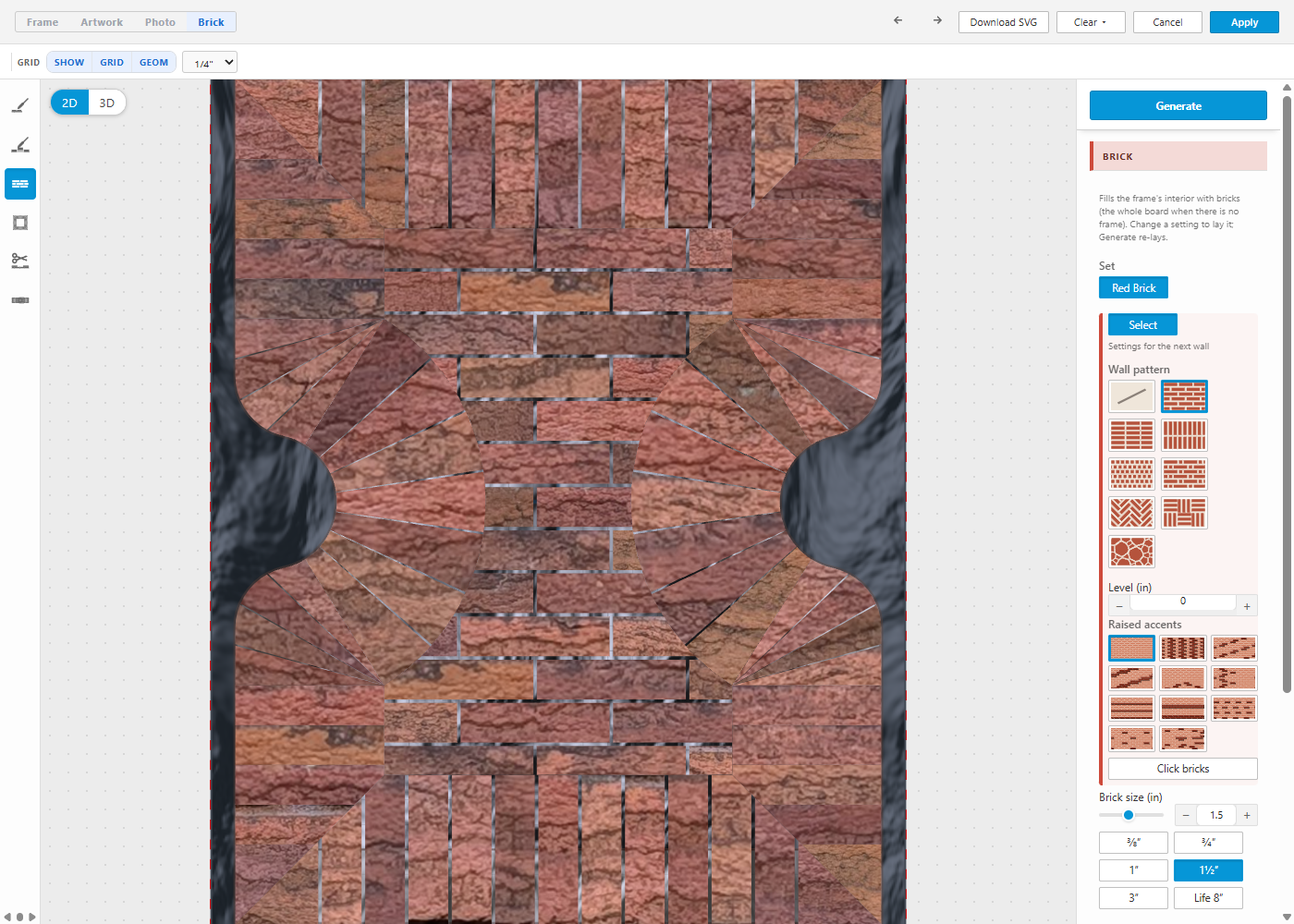Choose the stacked horizontal wall pattern

1131,435
